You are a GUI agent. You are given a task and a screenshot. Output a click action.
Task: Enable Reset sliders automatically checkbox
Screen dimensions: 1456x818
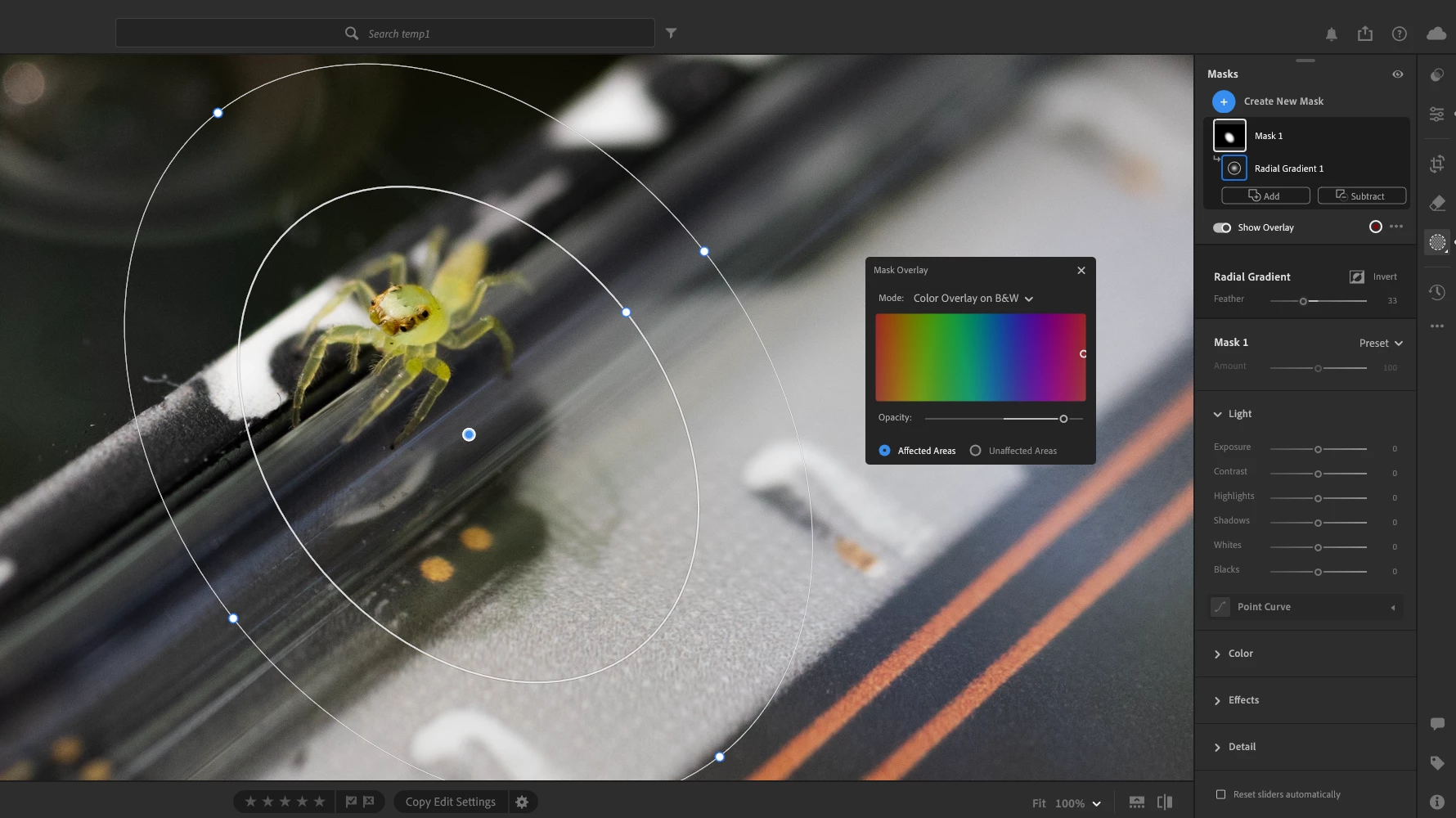click(x=1220, y=794)
